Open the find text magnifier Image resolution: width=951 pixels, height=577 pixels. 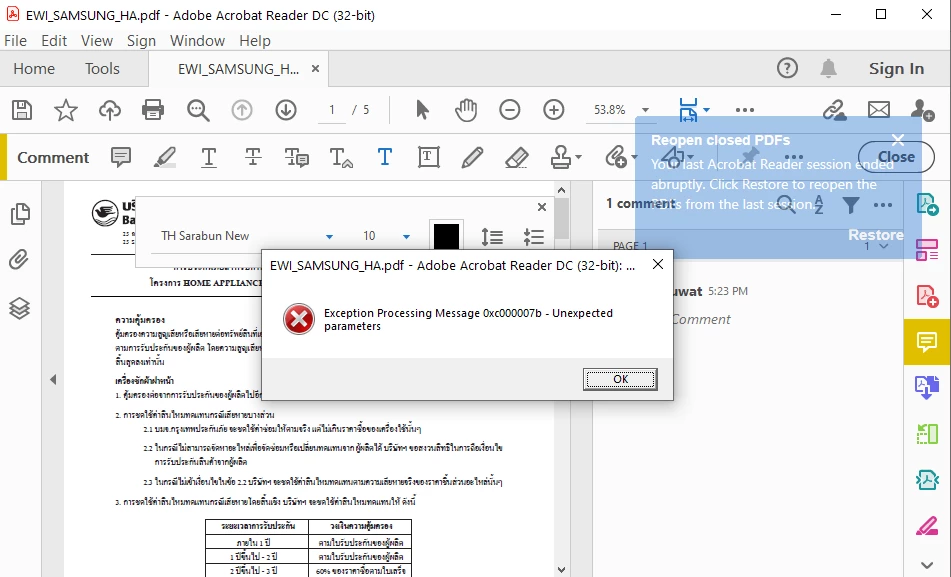(198, 110)
